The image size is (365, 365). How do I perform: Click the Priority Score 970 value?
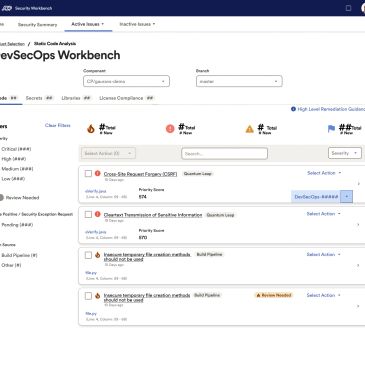(143, 237)
